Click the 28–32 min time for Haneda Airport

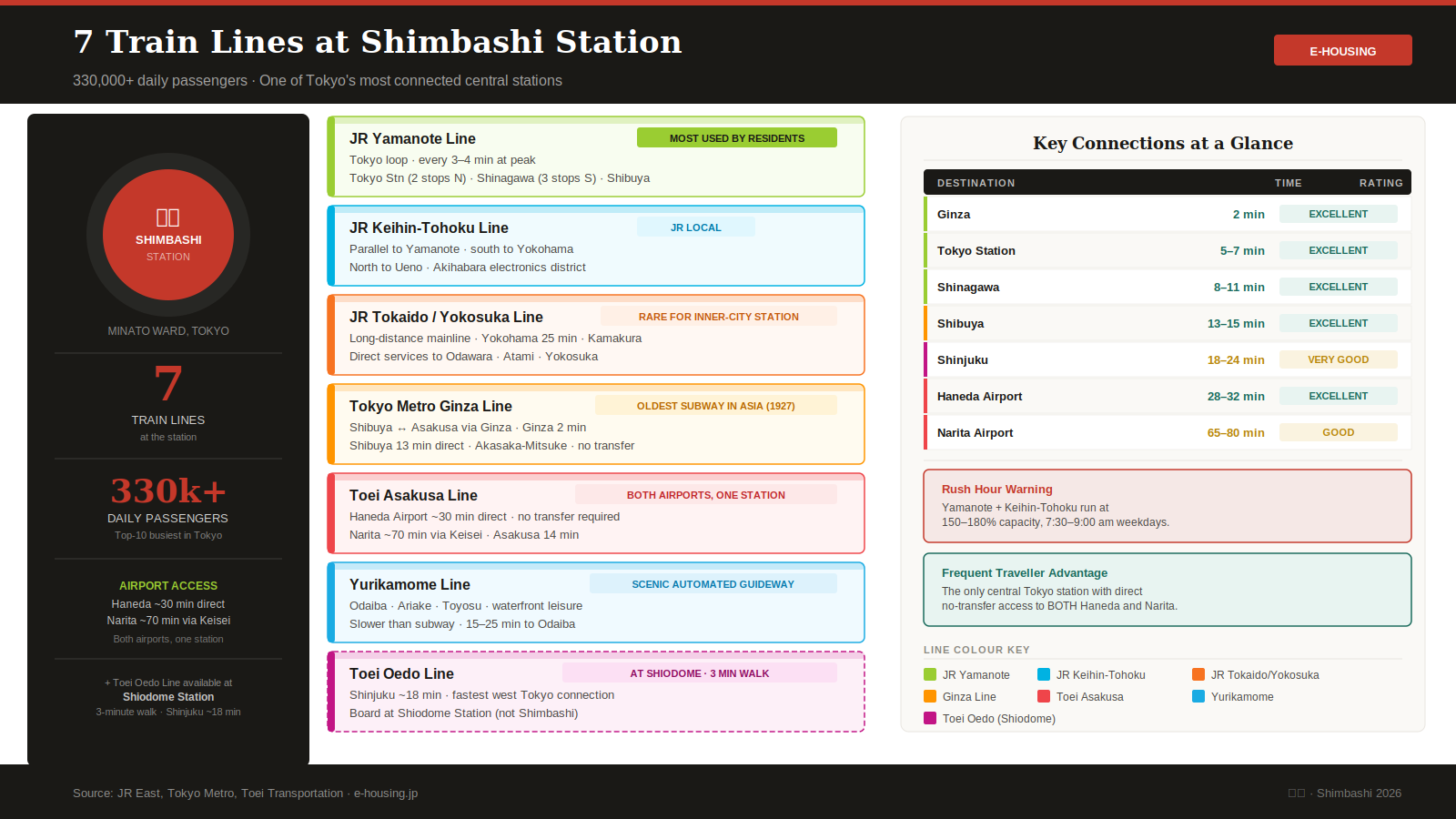pos(1236,396)
